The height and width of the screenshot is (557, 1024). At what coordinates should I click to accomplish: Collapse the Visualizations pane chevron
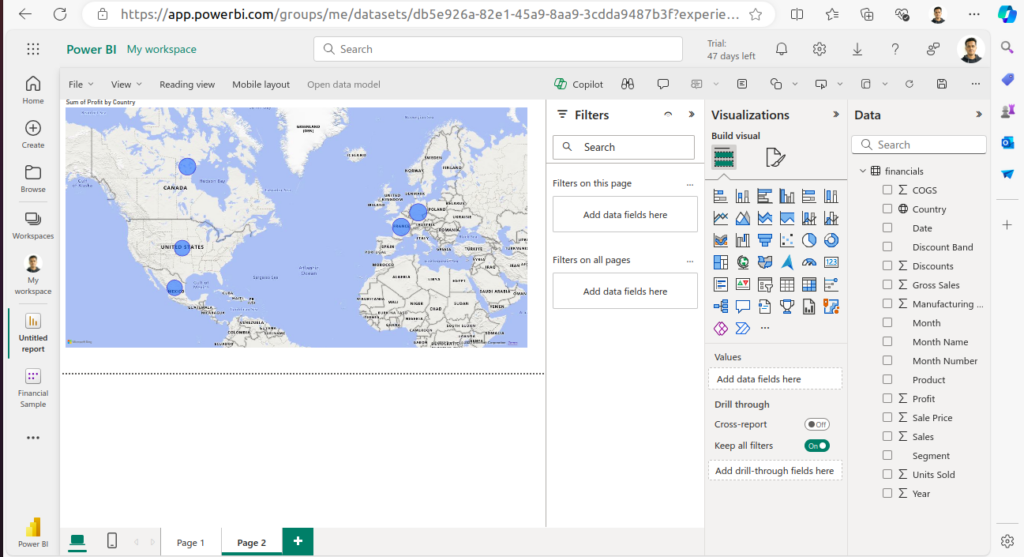(836, 115)
